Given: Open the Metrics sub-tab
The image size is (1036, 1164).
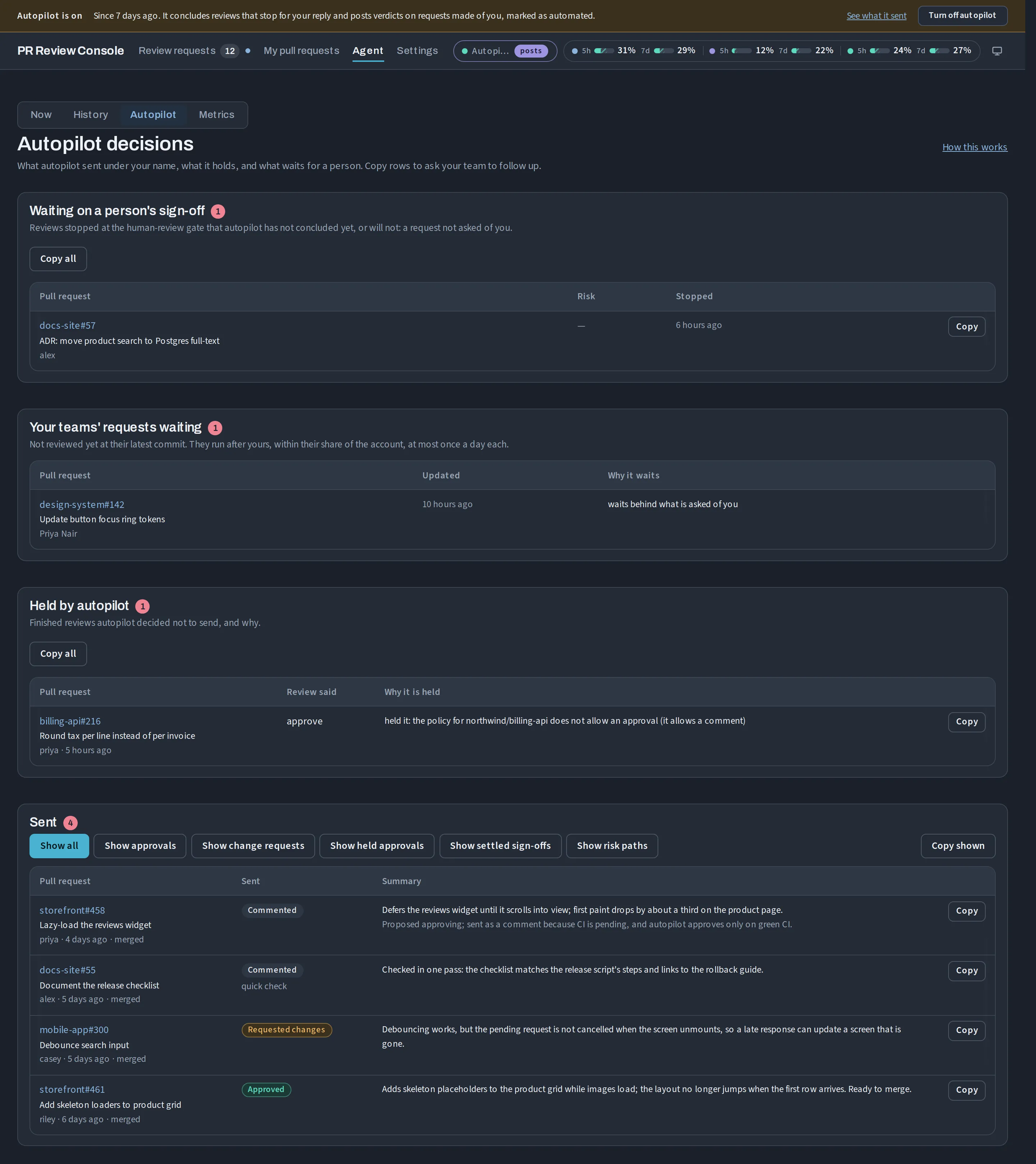Looking at the screenshot, I should pyautogui.click(x=217, y=114).
